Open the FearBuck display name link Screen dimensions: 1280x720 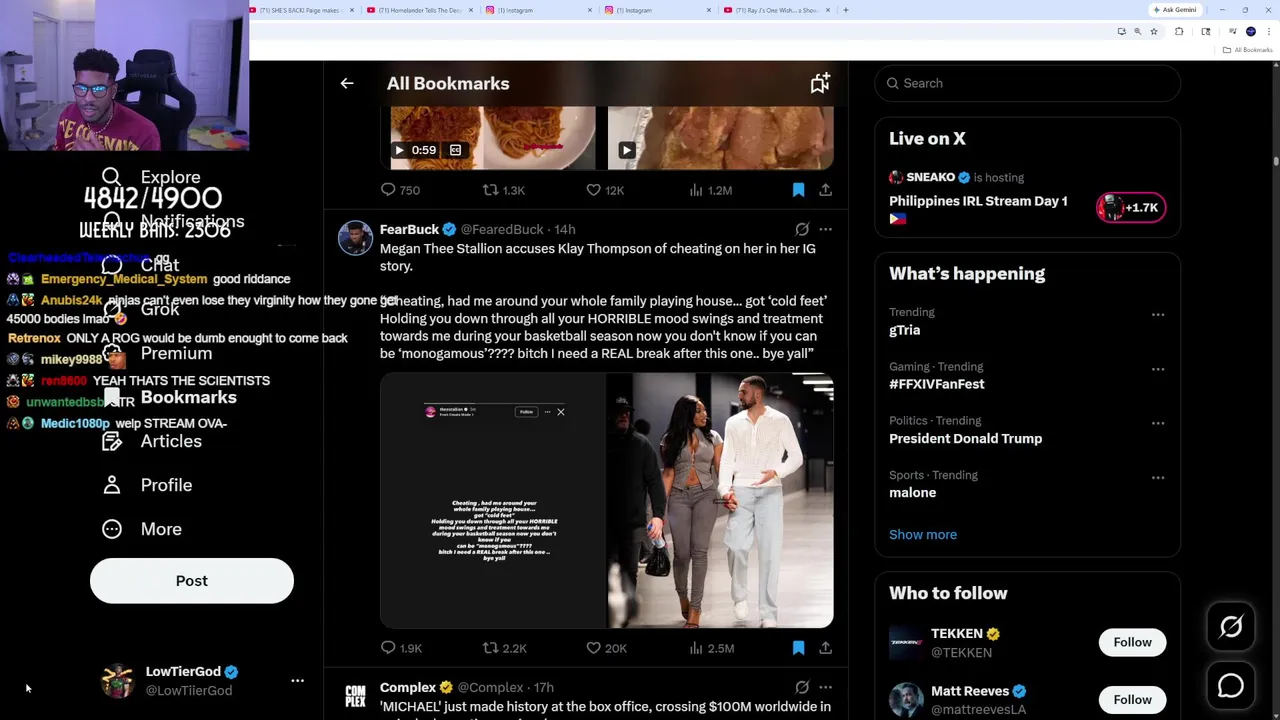(409, 230)
